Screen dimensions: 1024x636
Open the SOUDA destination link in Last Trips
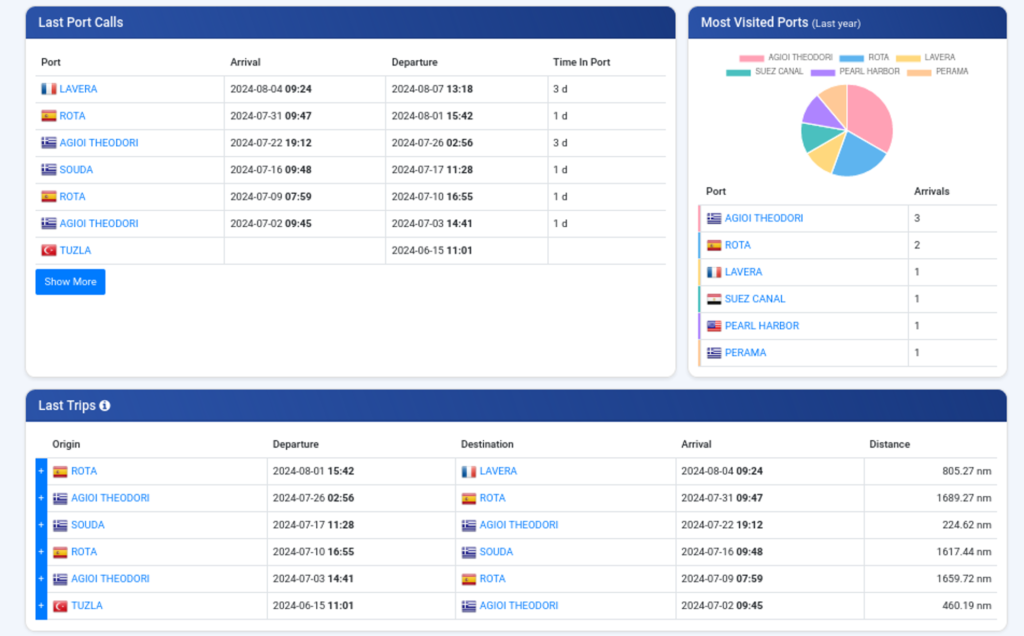[x=496, y=552]
